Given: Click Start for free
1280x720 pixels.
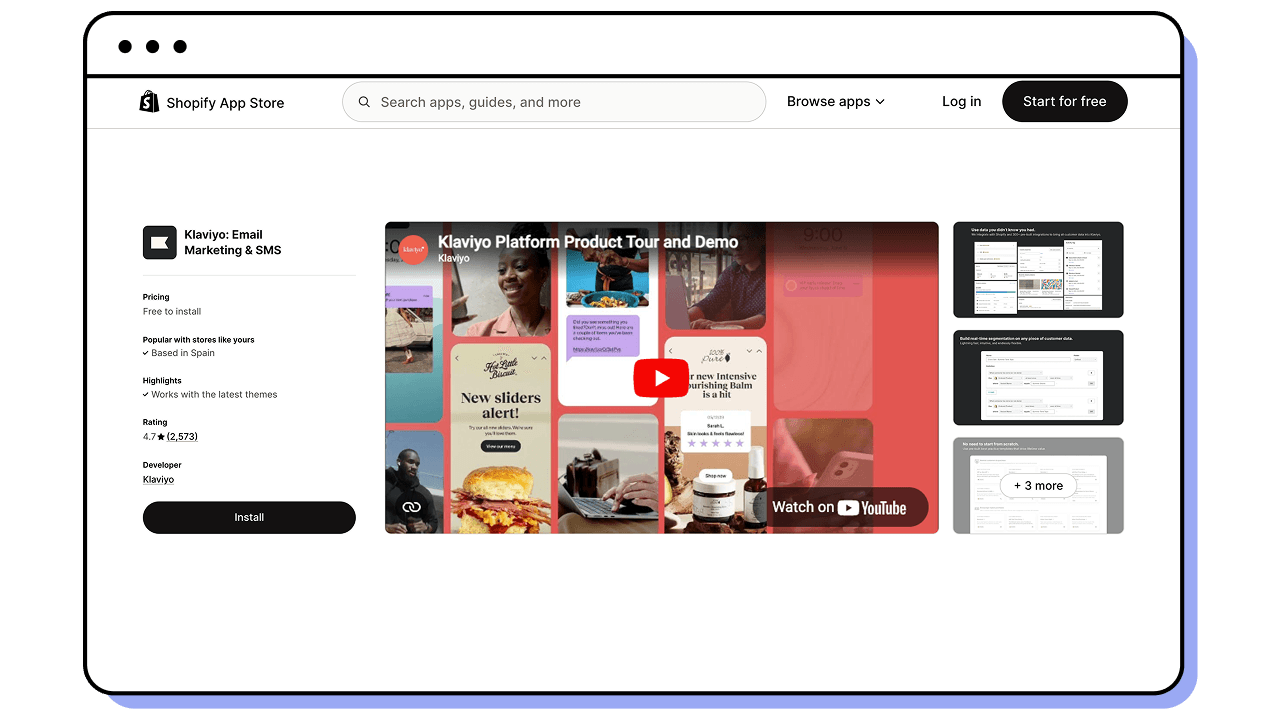Looking at the screenshot, I should tap(1064, 101).
